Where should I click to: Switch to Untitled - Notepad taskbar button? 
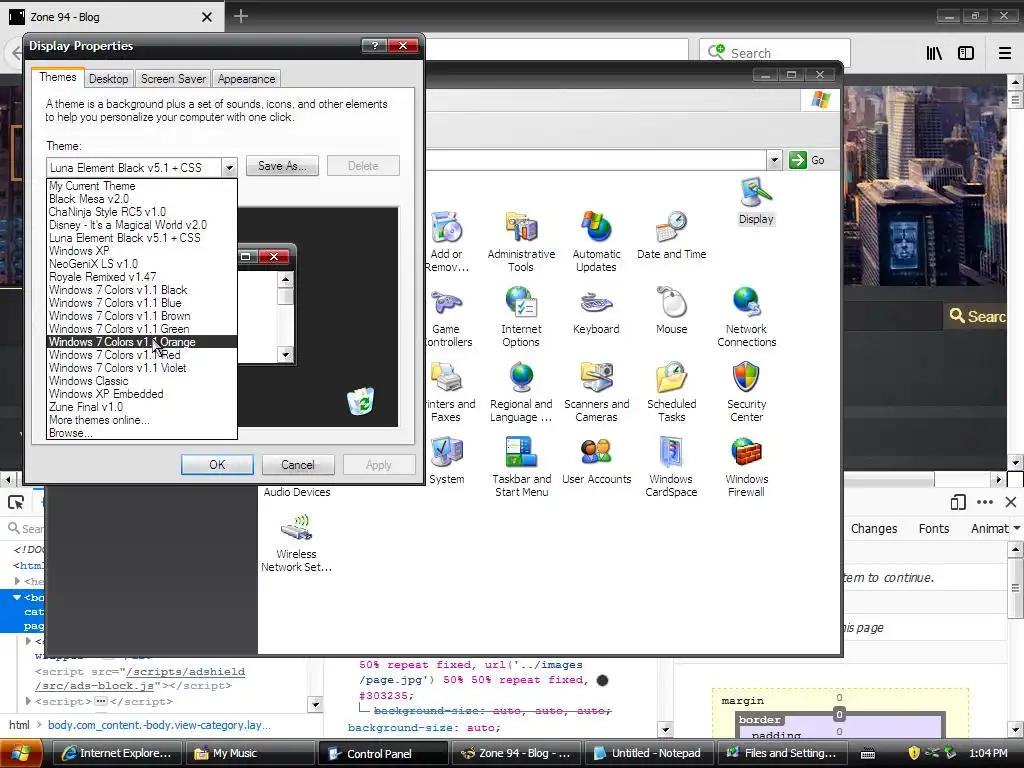click(x=648, y=753)
